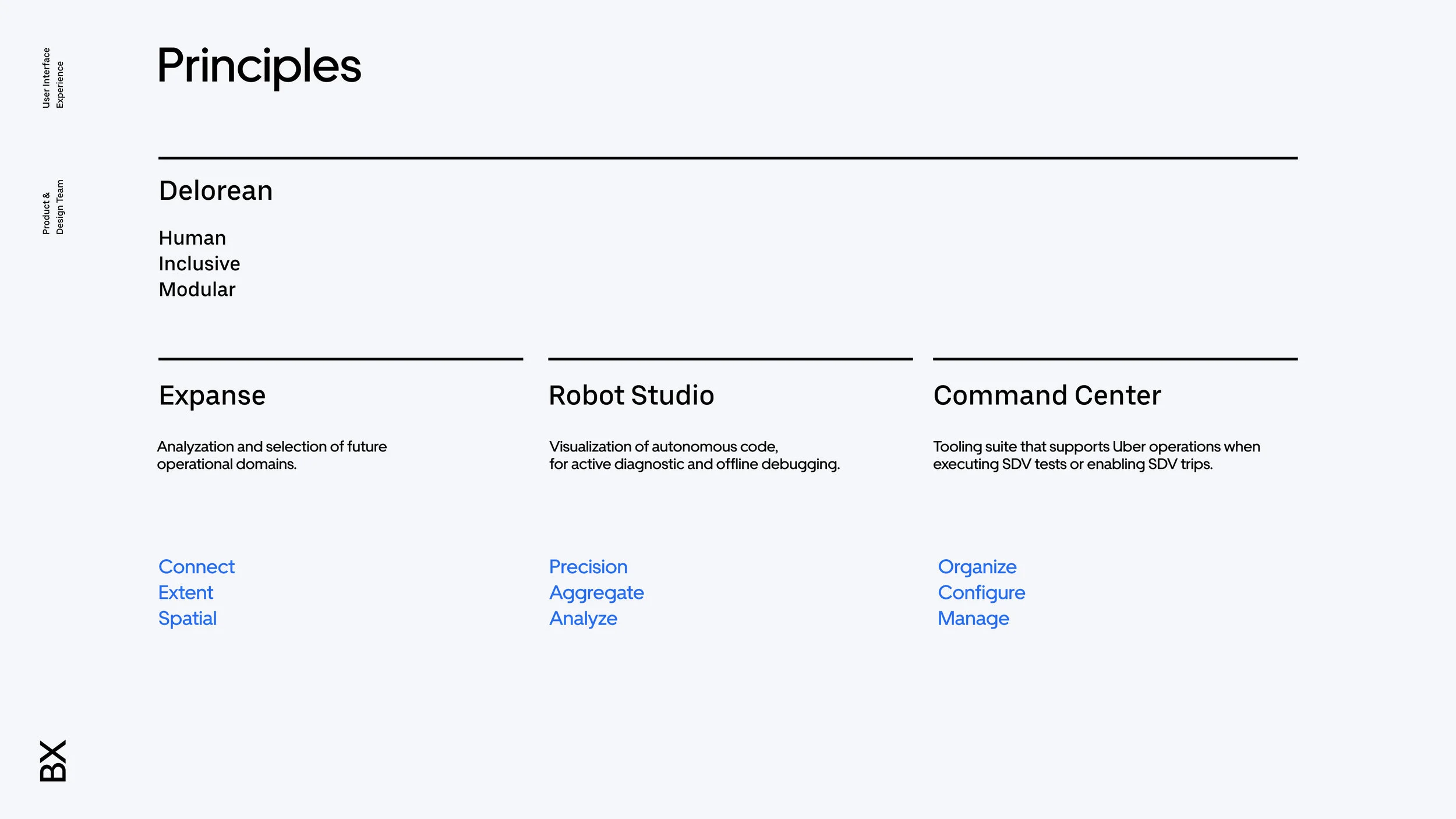The image size is (1456, 819).
Task: Open the Precision link
Action: pos(588,567)
